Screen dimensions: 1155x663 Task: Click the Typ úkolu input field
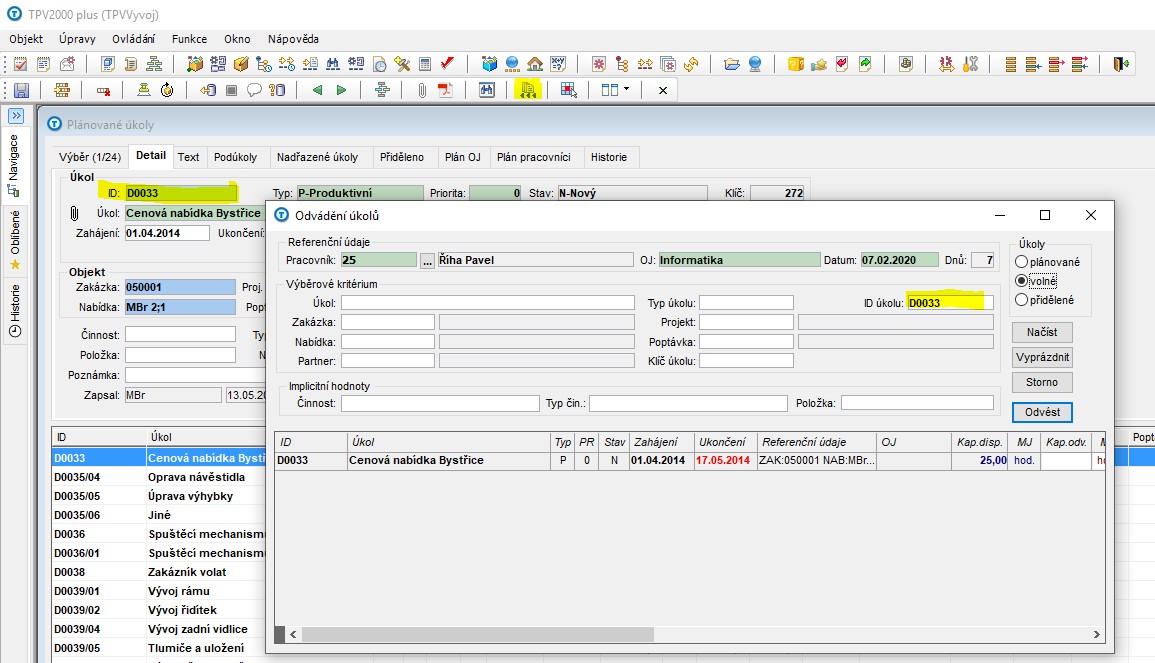pos(746,303)
